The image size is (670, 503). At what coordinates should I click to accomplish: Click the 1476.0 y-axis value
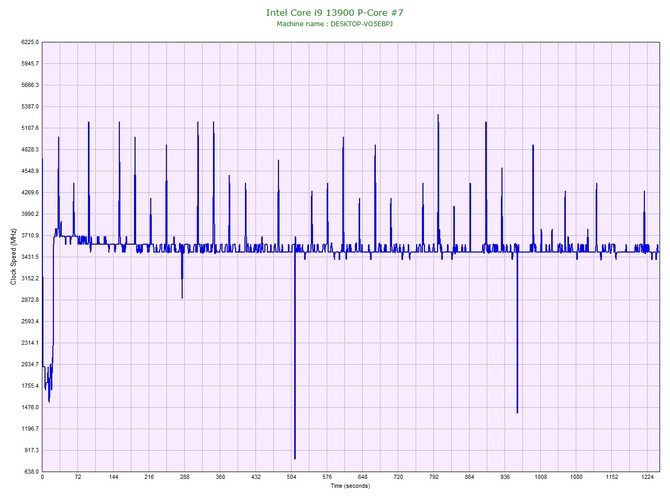30,407
